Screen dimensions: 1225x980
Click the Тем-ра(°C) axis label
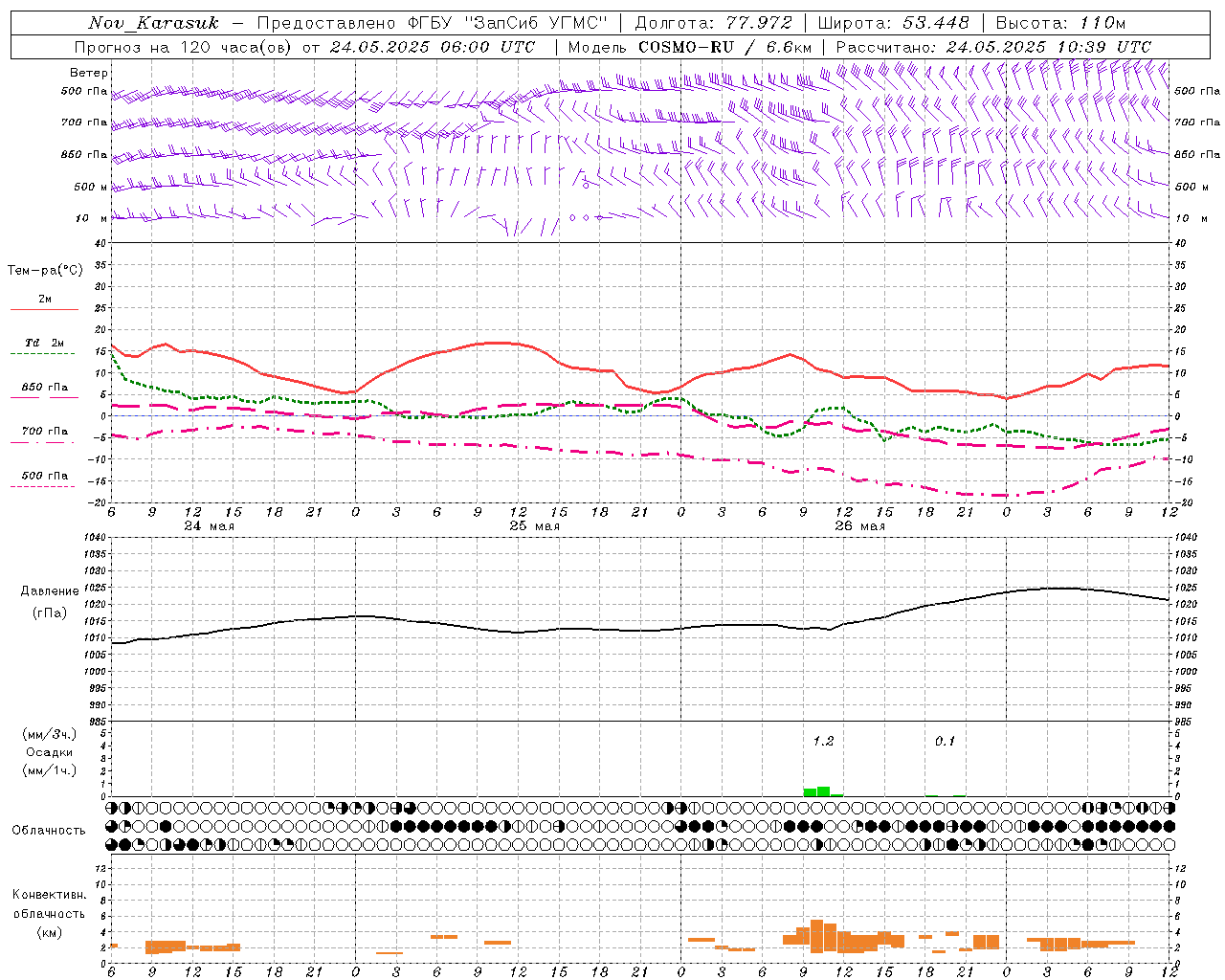(x=45, y=271)
